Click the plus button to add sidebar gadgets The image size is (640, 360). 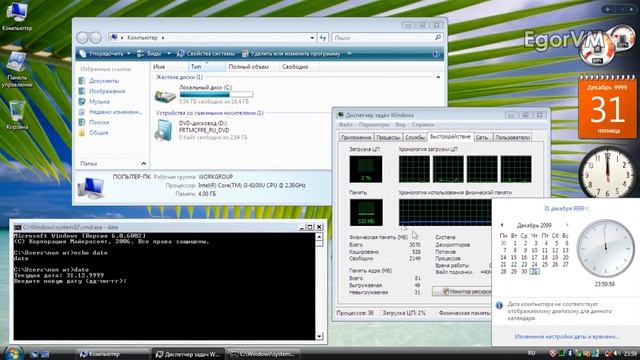608,9
